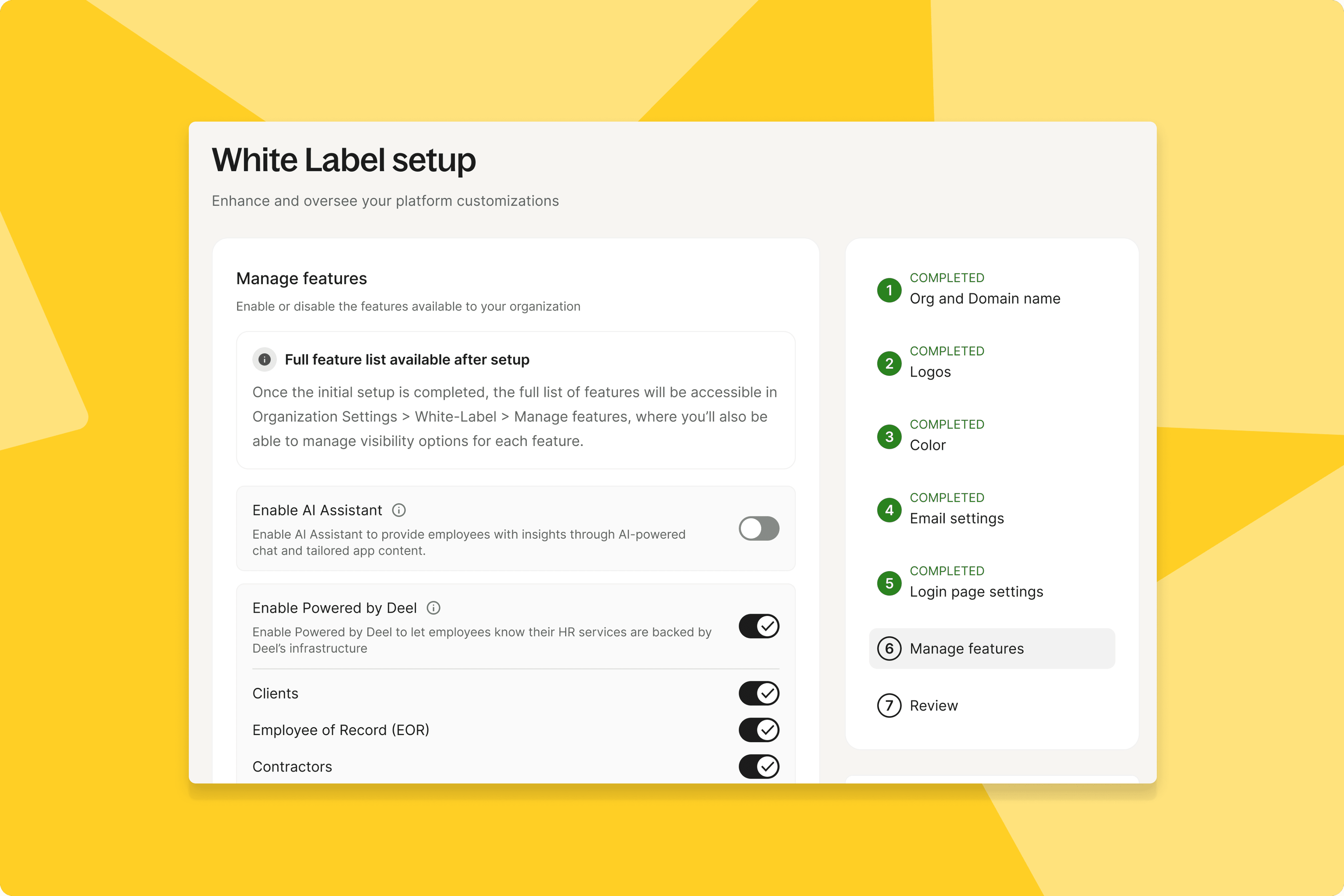Click the step 7 circle next to Review
Viewport: 1344px width, 896px height.
(889, 706)
